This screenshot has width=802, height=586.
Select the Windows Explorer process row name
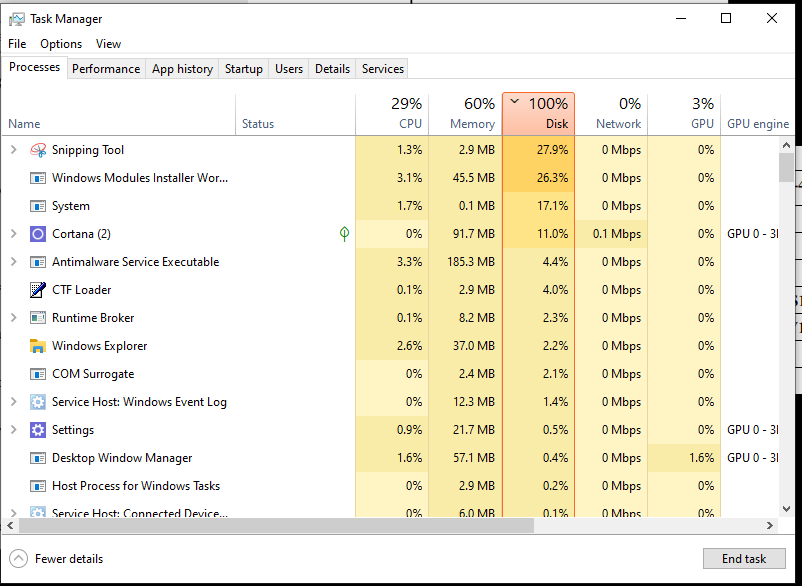(99, 346)
